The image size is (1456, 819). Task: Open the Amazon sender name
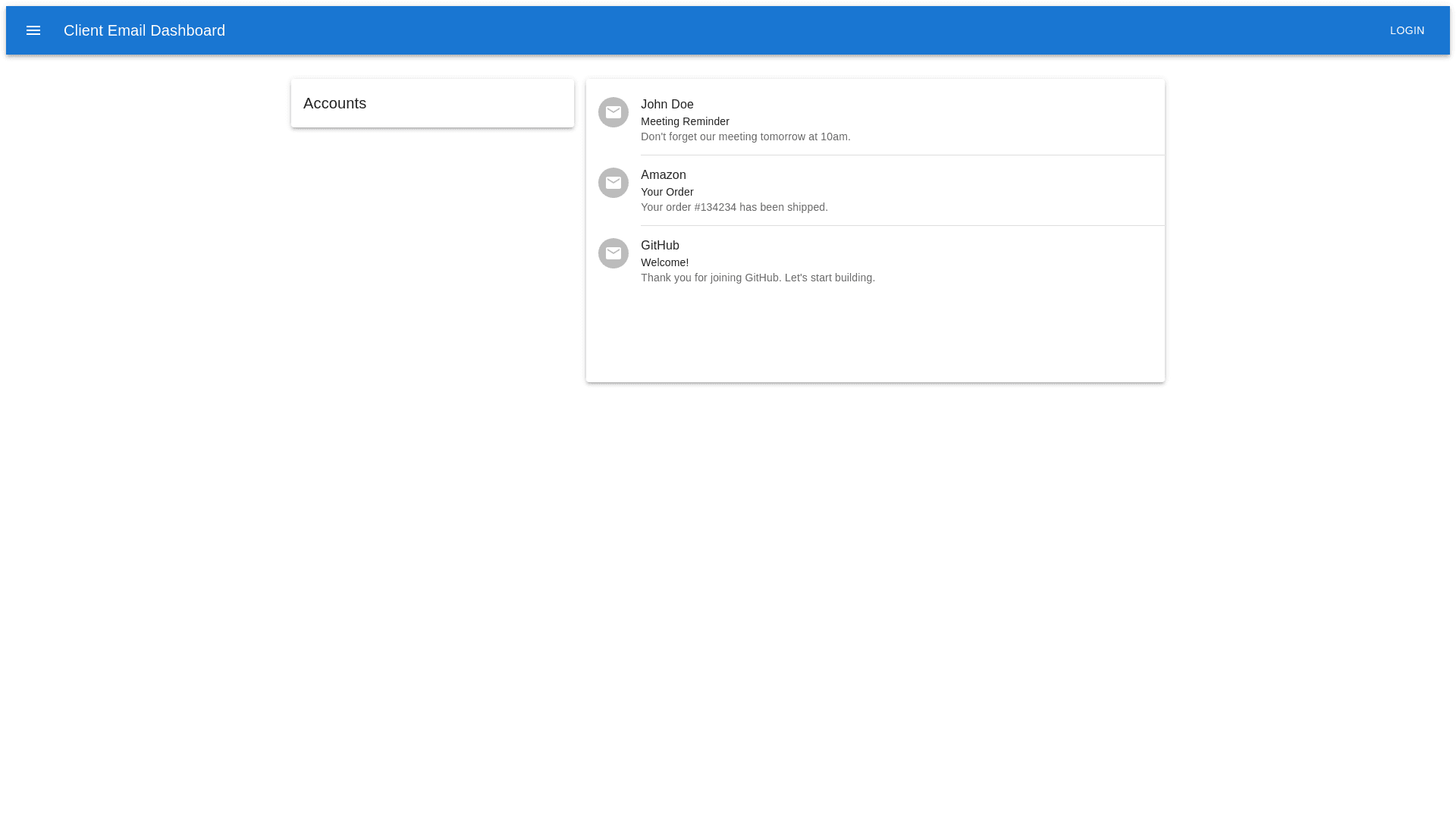[x=663, y=175]
